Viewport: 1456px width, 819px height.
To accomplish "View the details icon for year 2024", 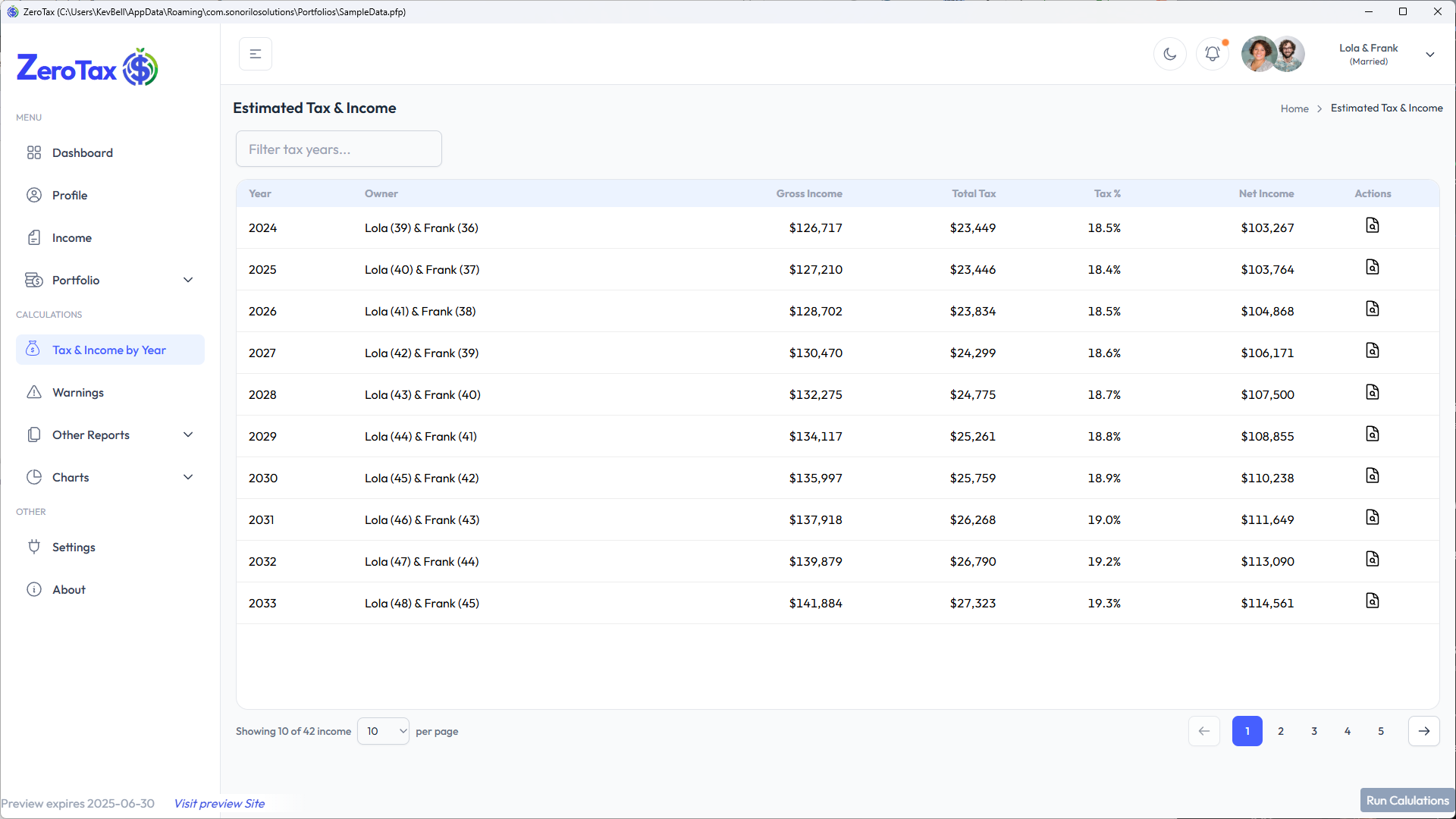I will click(1372, 226).
